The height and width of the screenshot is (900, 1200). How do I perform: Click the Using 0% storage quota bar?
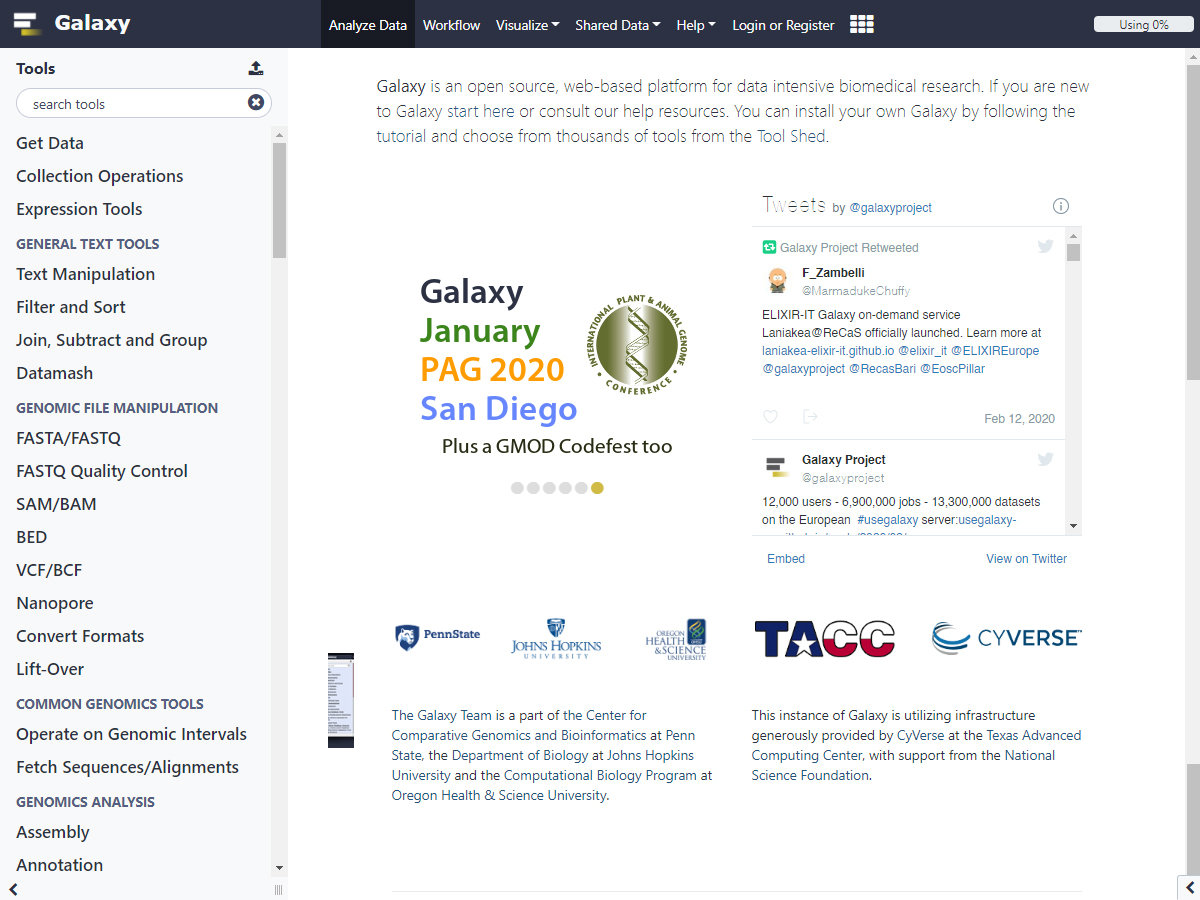tap(1143, 25)
